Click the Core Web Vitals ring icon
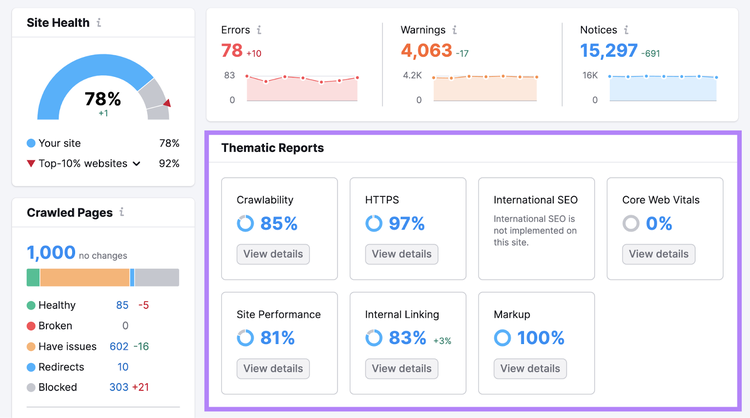 (x=631, y=223)
